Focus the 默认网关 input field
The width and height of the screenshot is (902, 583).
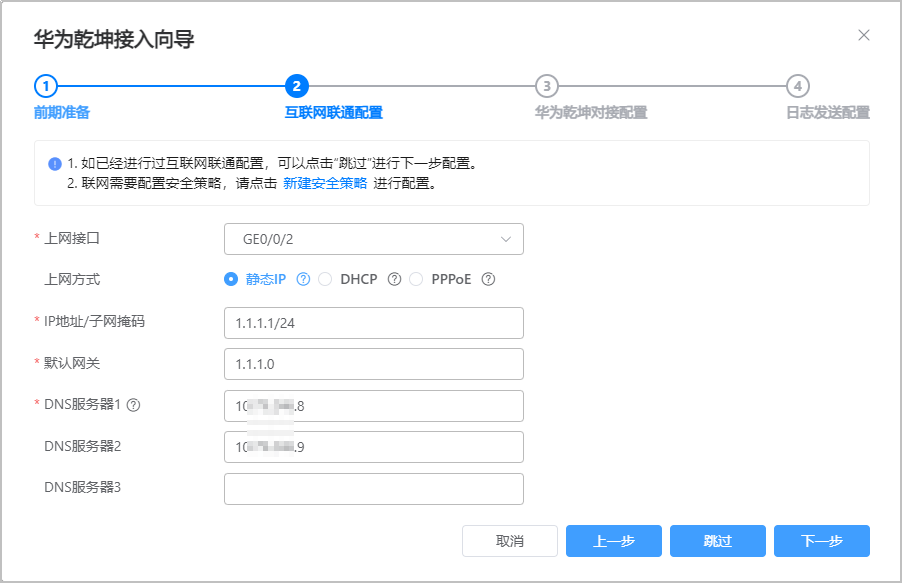(374, 364)
